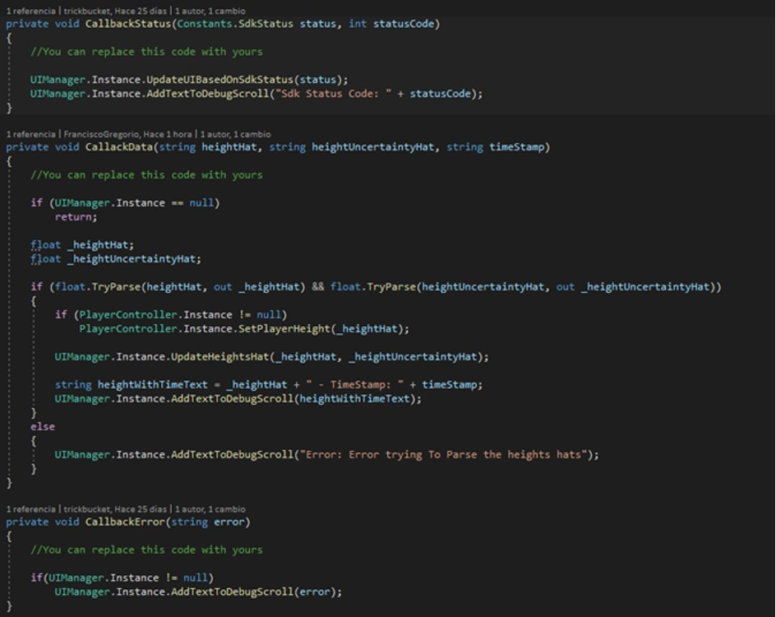The image size is (776, 617).
Task: Open '1 referencia' CodeLens above CallbackStatus method
Action: tap(29, 11)
